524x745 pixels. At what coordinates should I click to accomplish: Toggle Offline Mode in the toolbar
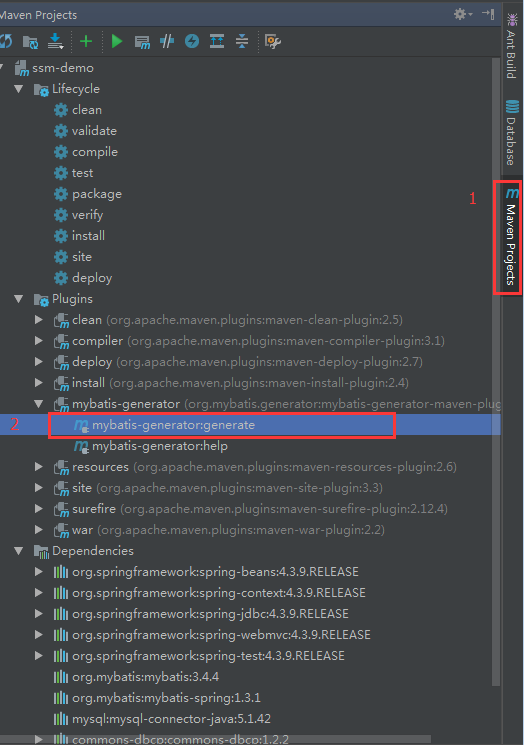pyautogui.click(x=167, y=41)
